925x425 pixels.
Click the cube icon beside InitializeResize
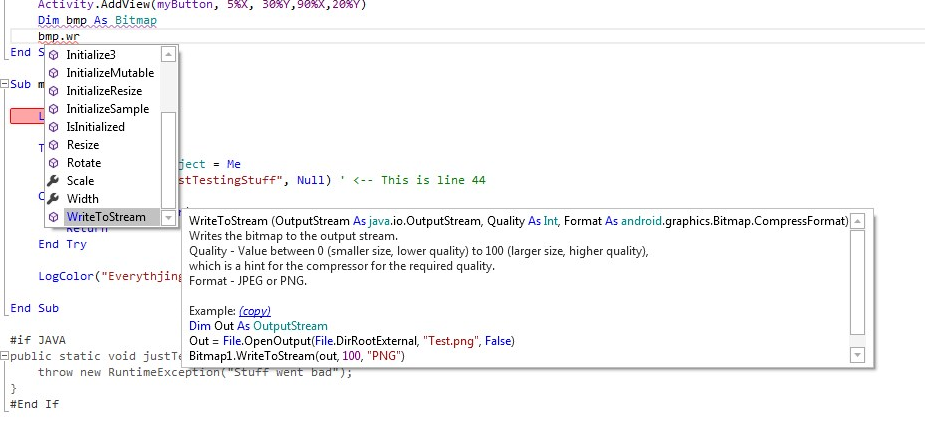tap(54, 91)
